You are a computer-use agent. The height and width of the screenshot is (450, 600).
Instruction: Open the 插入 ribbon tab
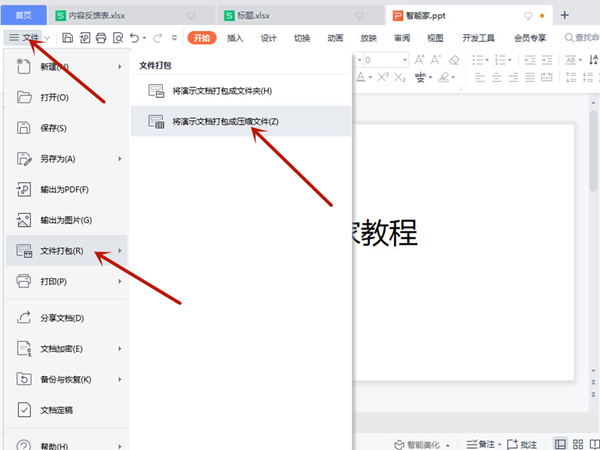235,38
